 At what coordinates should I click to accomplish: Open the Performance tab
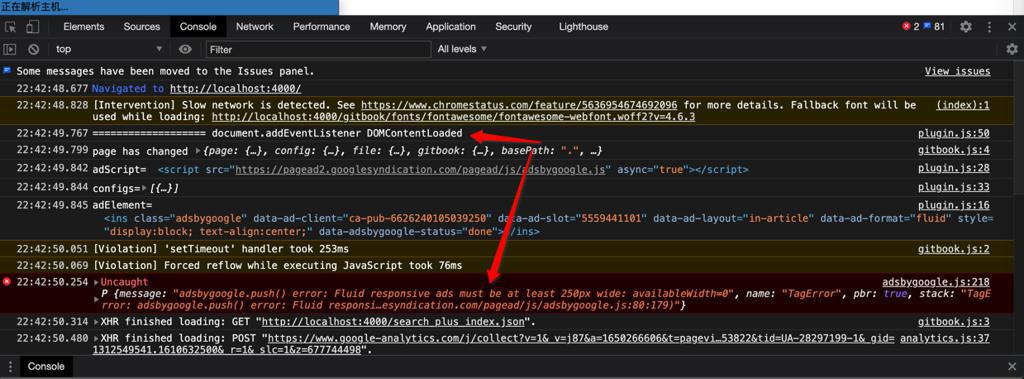click(x=321, y=27)
